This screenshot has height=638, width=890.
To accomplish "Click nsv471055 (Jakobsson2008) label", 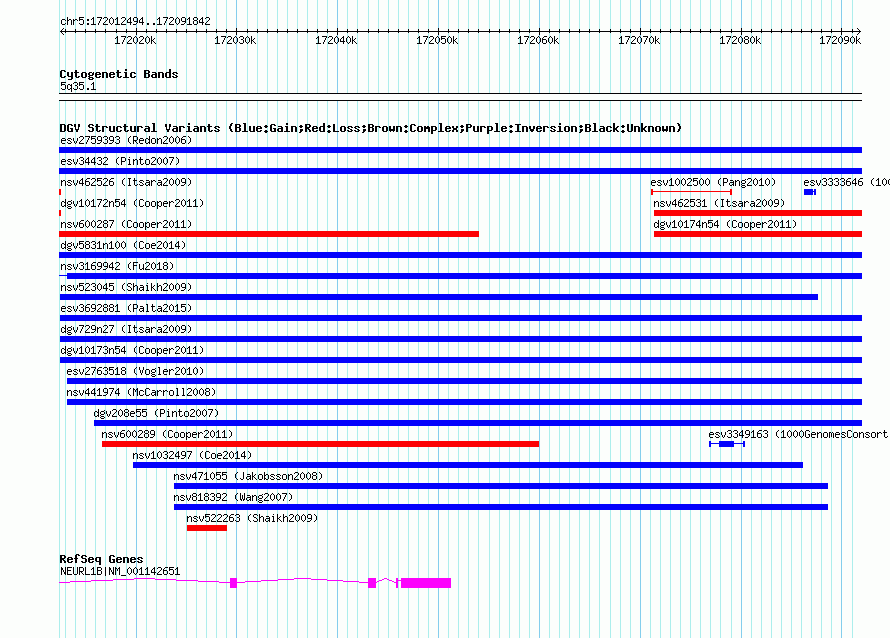I will [x=248, y=476].
